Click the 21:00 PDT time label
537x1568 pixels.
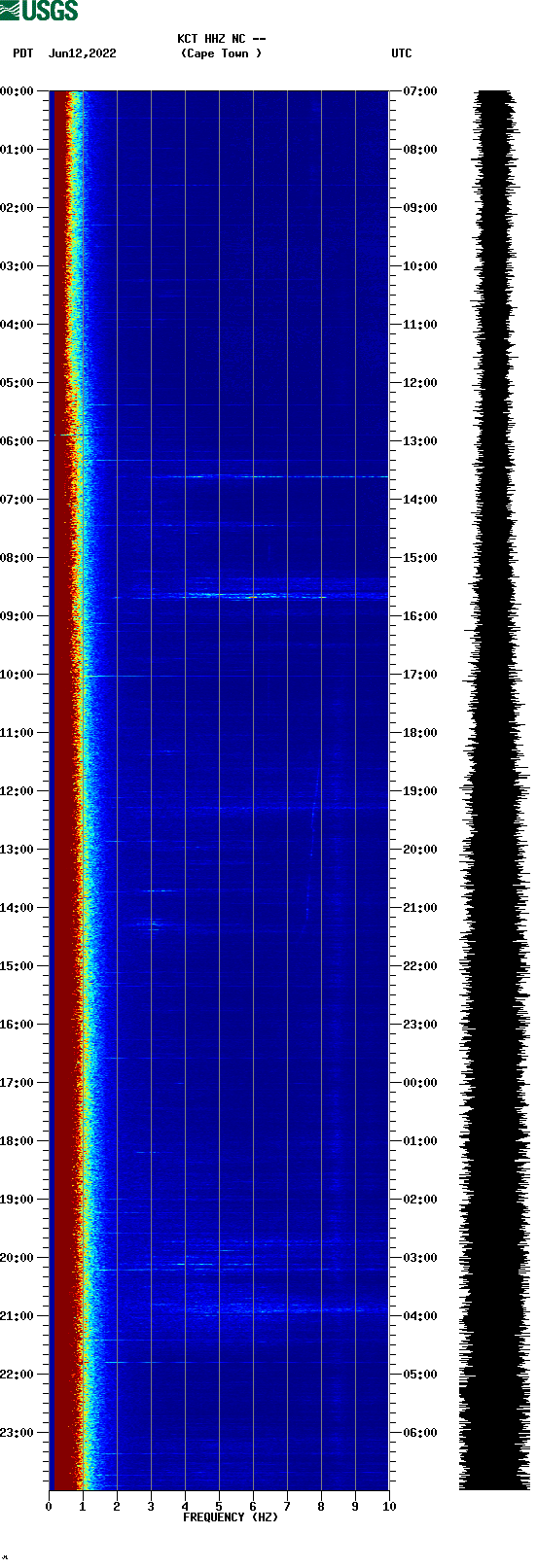click(x=17, y=1316)
